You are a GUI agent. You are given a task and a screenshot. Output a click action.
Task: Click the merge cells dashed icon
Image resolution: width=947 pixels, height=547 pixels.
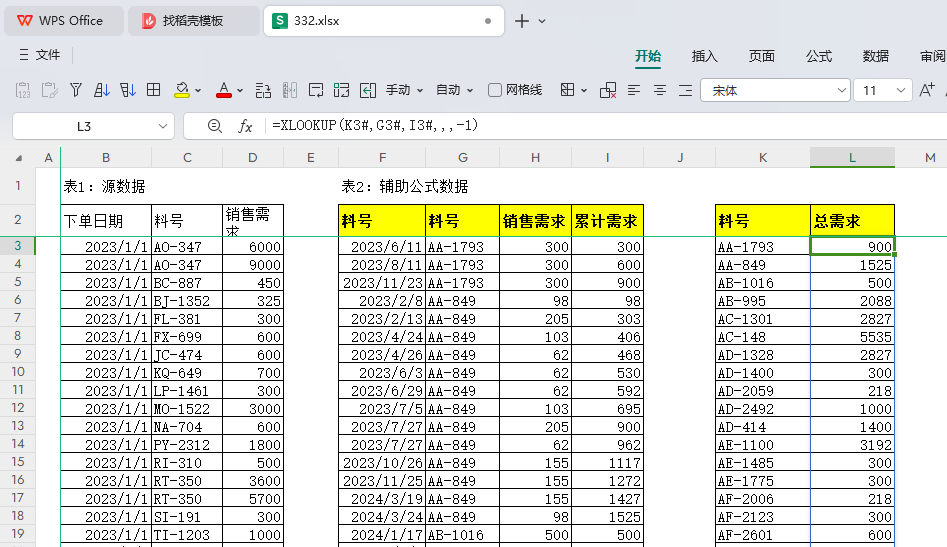[341, 91]
